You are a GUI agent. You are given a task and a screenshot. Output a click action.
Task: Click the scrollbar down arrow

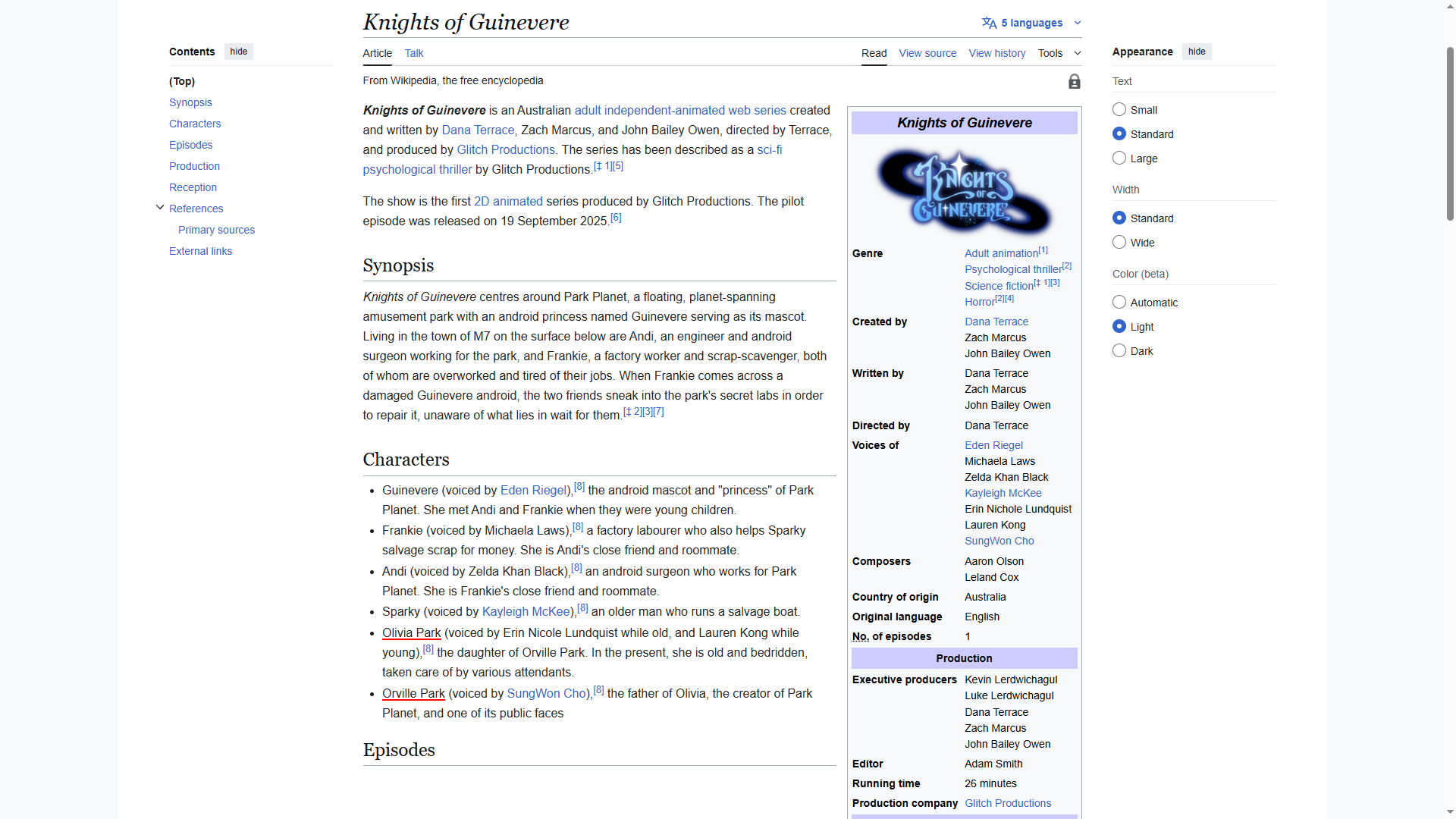tap(1450, 812)
